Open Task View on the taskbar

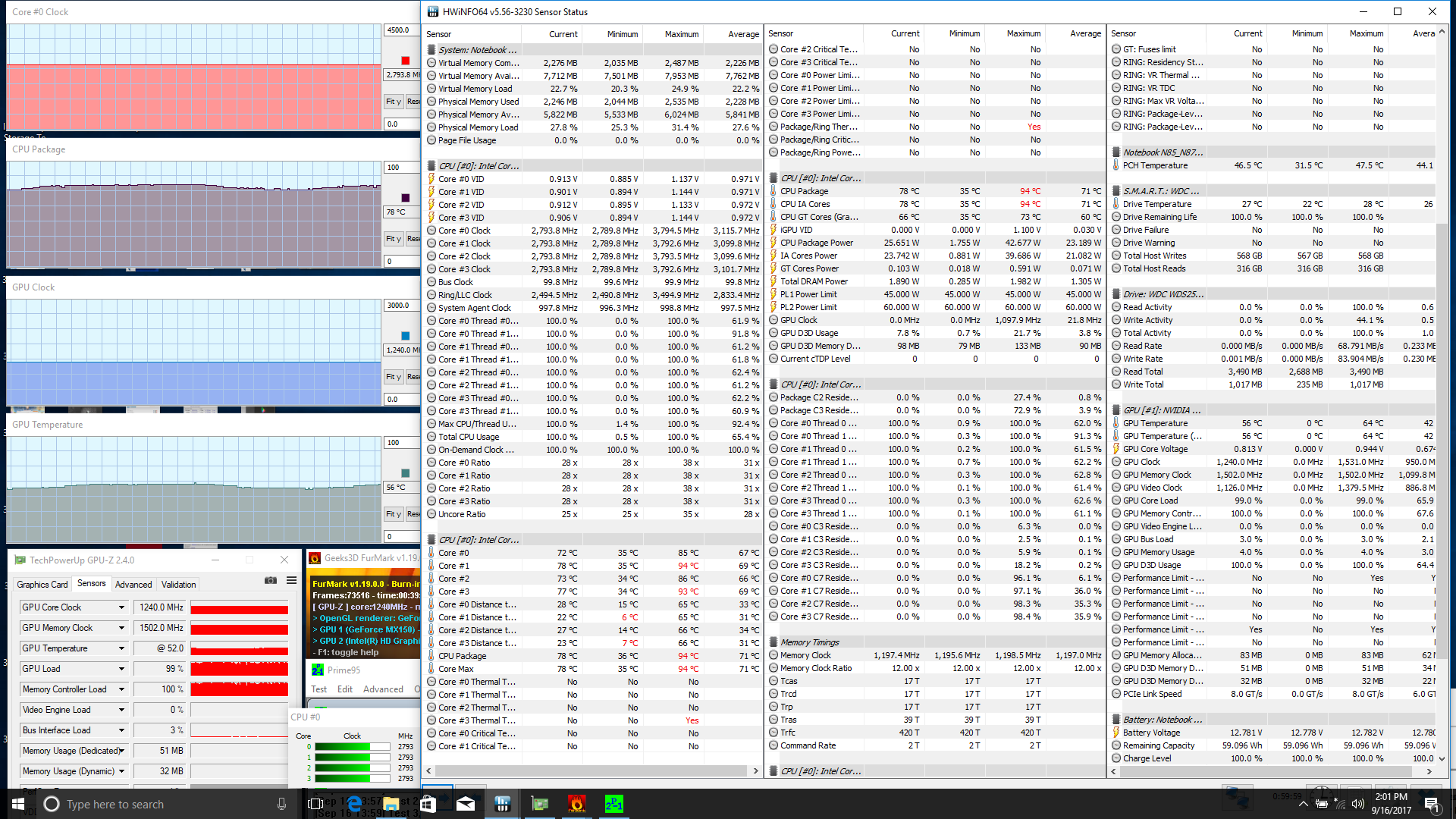[315, 804]
